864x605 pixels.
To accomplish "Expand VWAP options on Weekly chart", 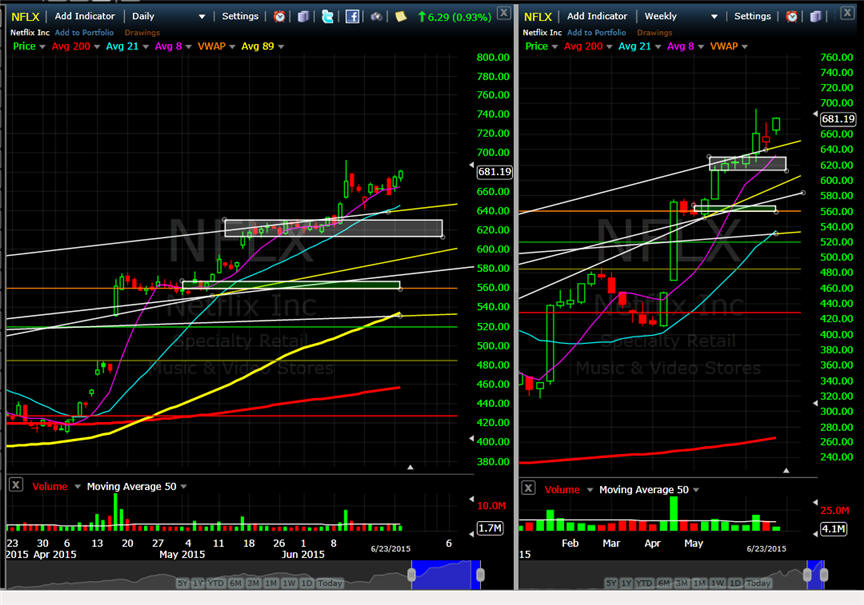I will [x=745, y=47].
